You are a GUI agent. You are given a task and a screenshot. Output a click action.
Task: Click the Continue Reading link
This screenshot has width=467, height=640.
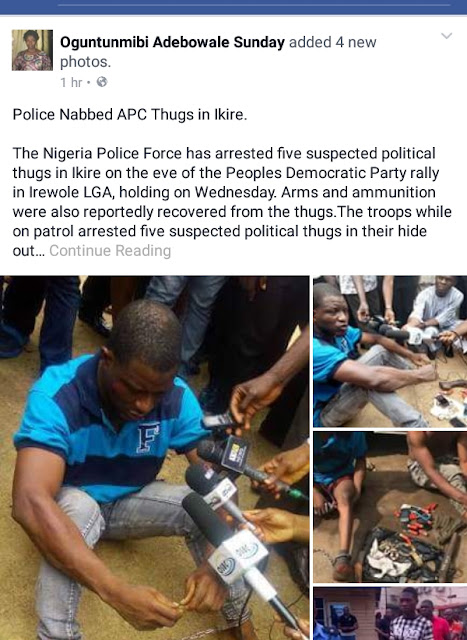pyautogui.click(x=110, y=251)
